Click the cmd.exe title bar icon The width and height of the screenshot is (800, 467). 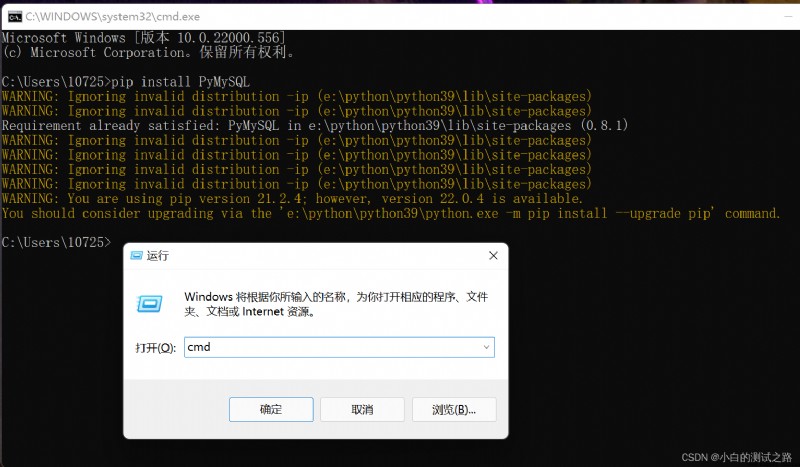(14, 17)
